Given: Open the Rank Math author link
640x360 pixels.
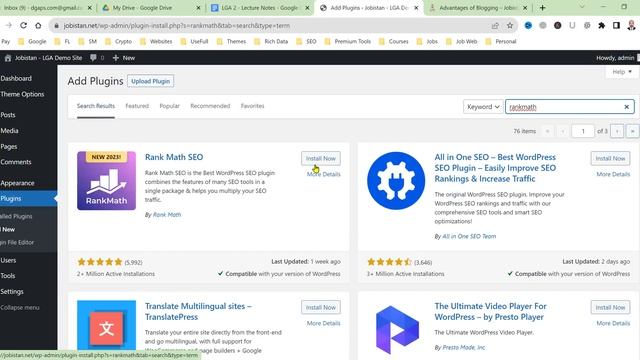Looking at the screenshot, I should pyautogui.click(x=167, y=215).
